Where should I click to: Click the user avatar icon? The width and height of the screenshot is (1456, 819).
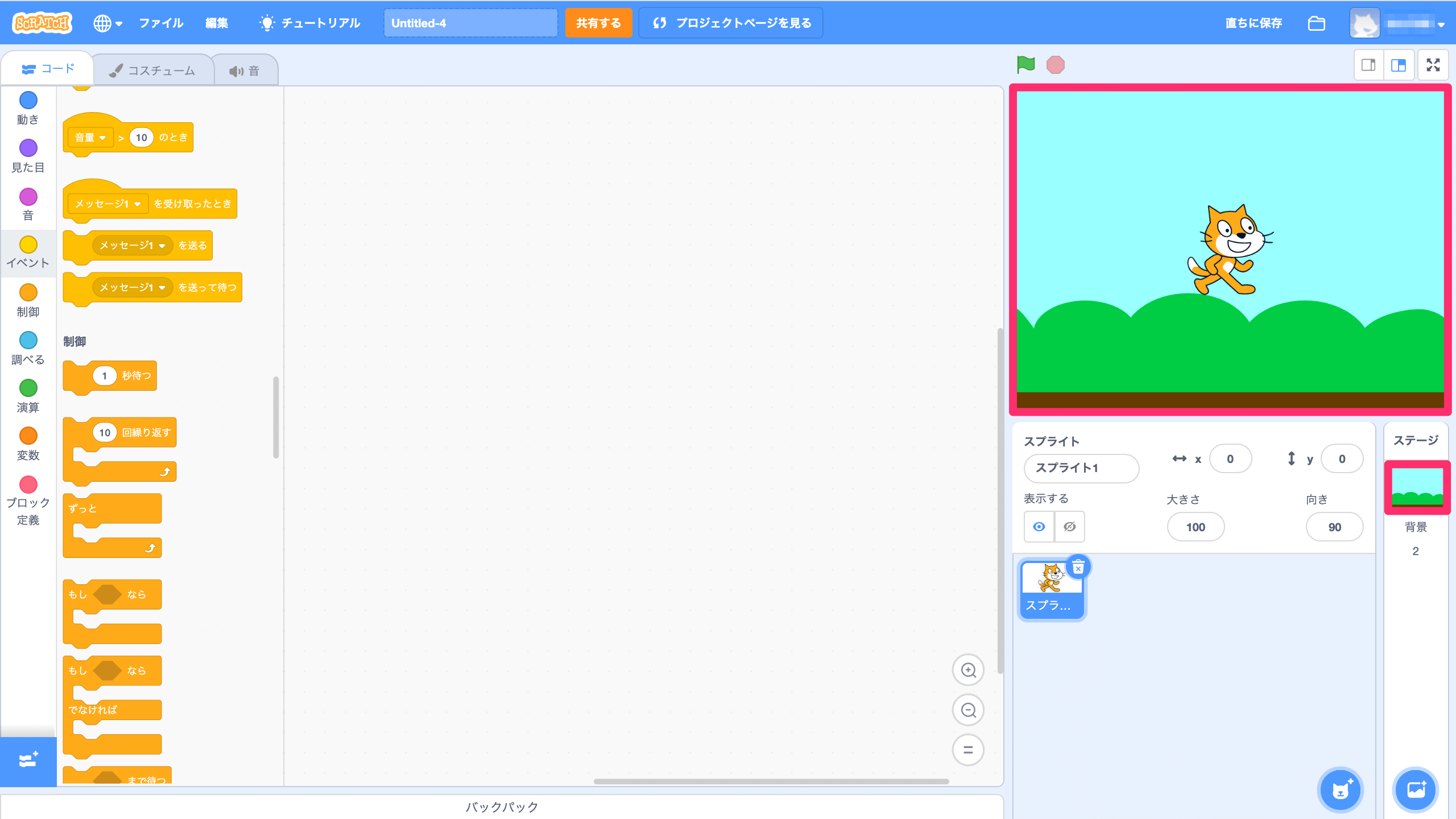point(1364,23)
